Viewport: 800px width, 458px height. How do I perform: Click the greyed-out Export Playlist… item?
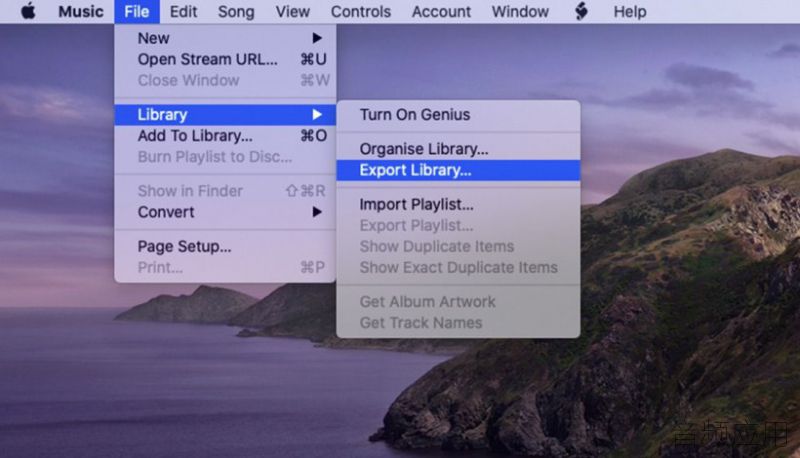coord(458,225)
